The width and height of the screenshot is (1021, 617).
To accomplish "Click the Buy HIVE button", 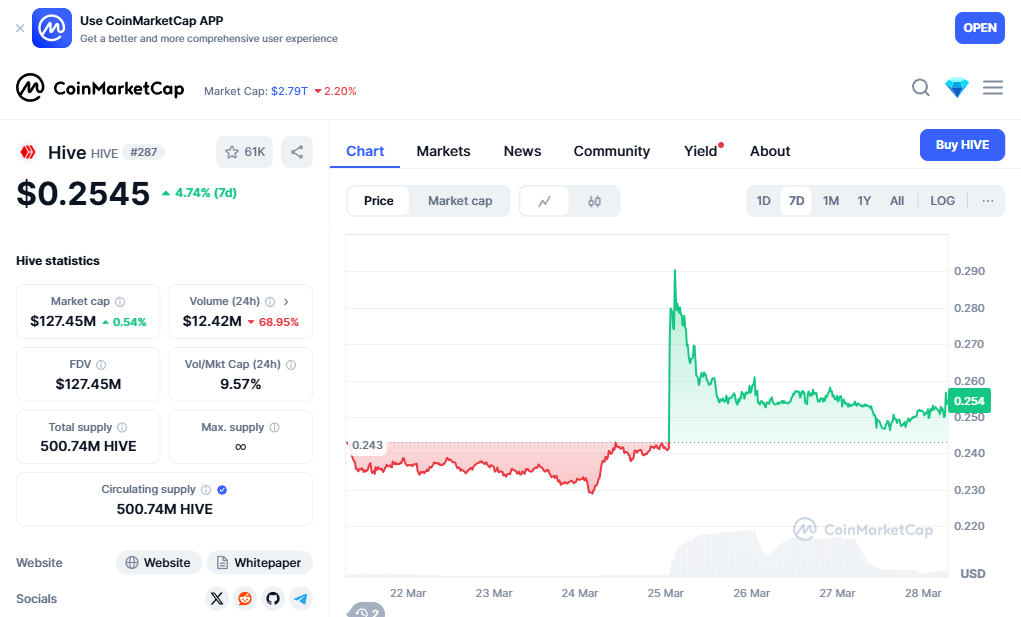I will point(962,145).
